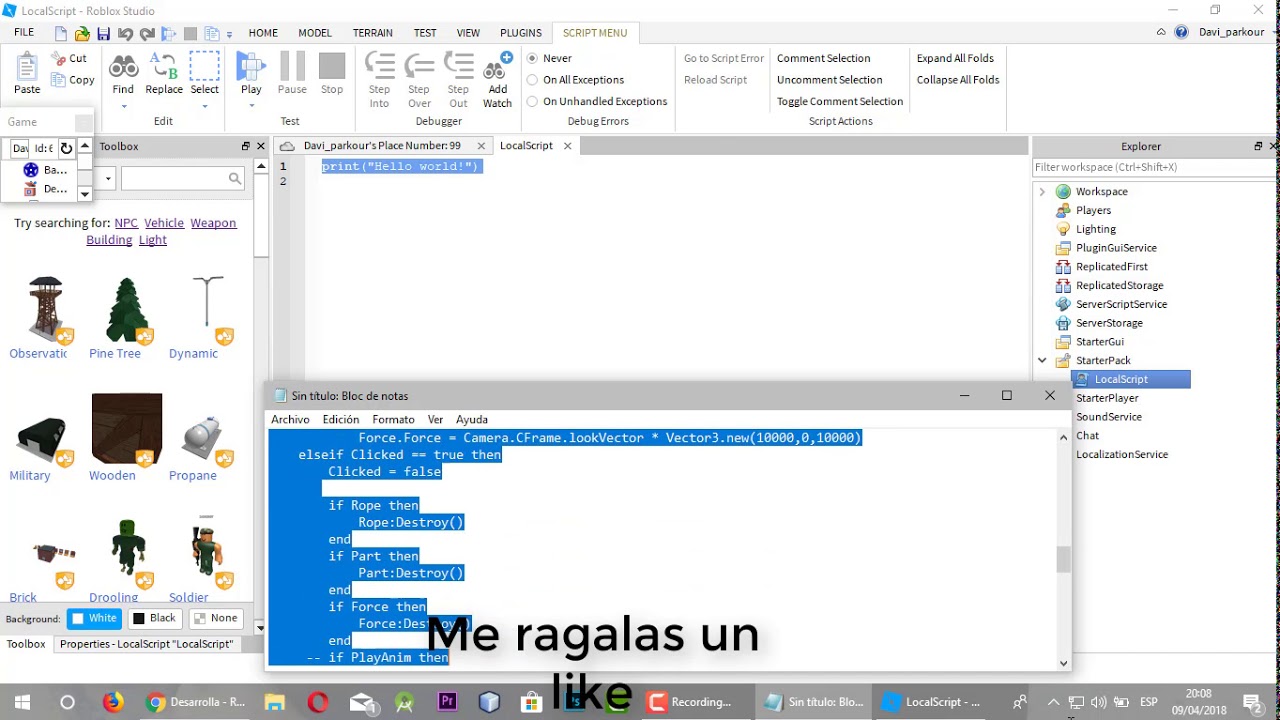The image size is (1280, 720).
Task: Click the Comment Selection action
Action: click(823, 58)
